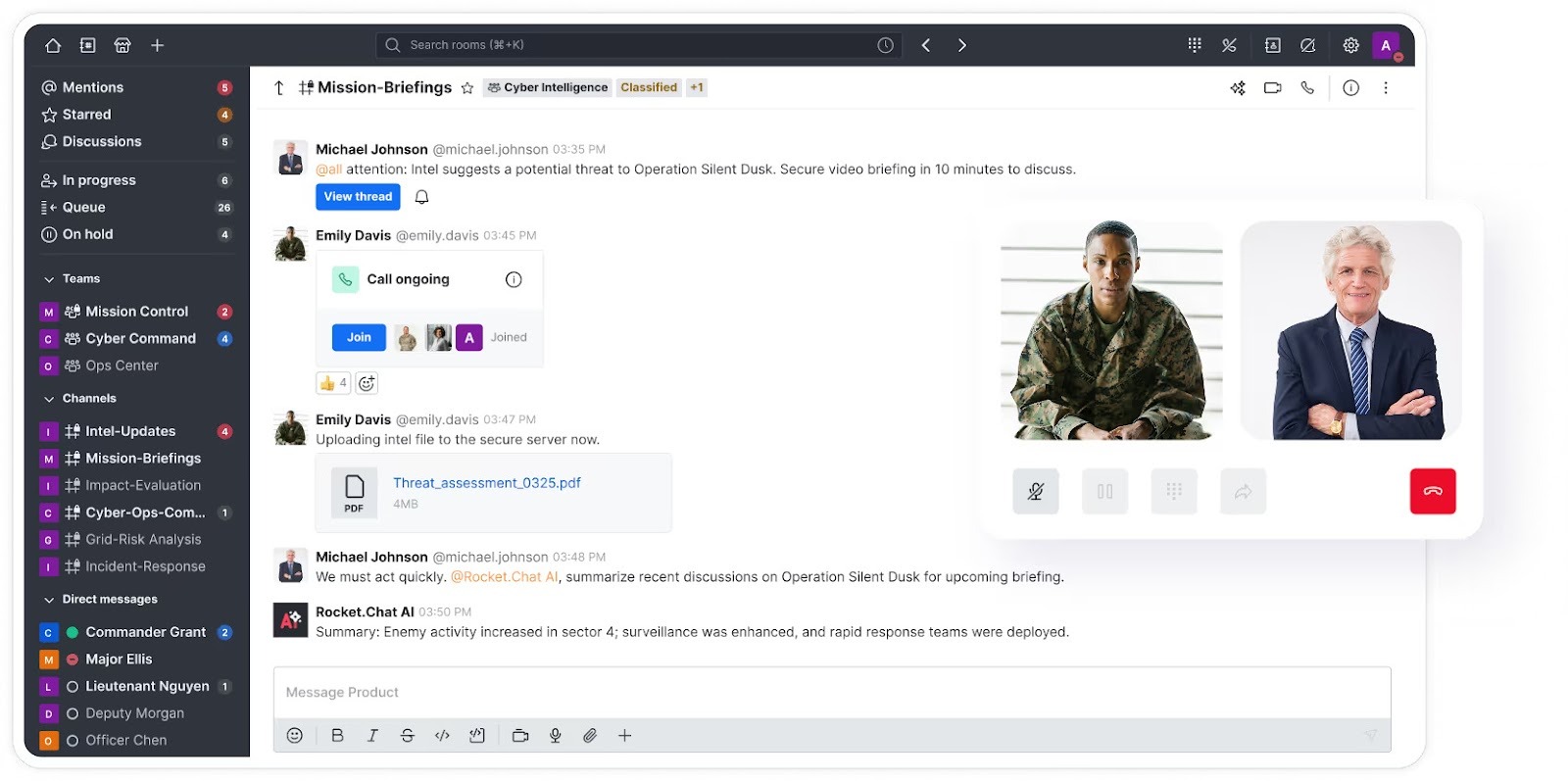Collapse the Channels section
The image size is (1568, 781).
tap(49, 399)
